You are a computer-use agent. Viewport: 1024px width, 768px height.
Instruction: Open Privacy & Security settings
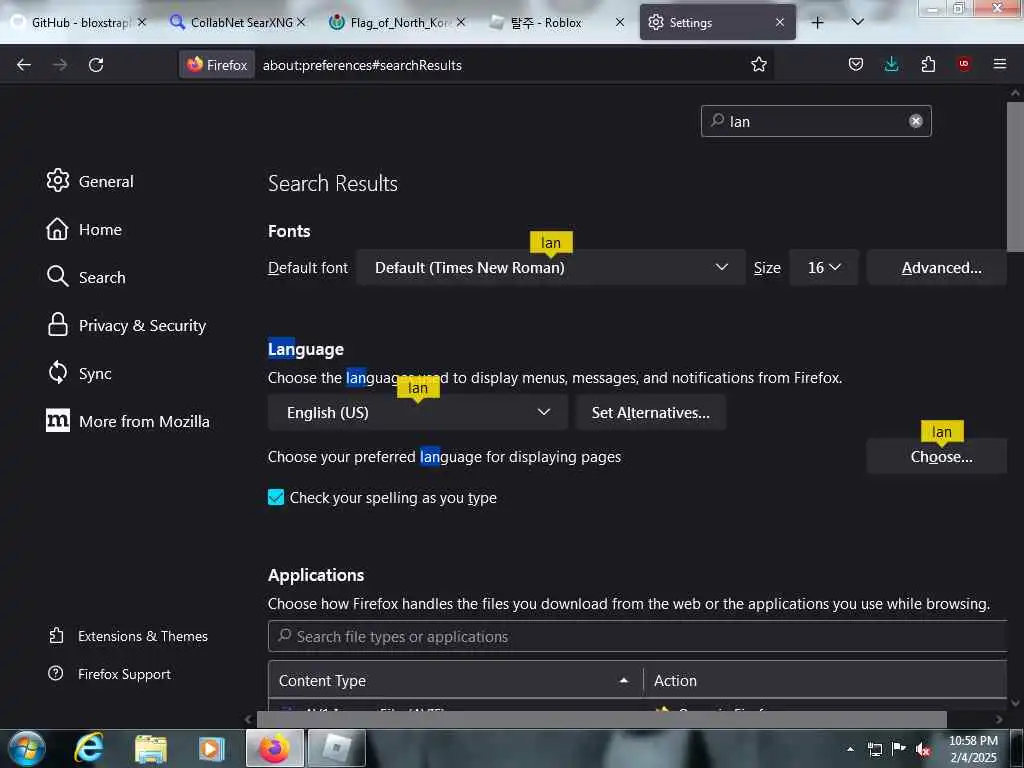127,326
